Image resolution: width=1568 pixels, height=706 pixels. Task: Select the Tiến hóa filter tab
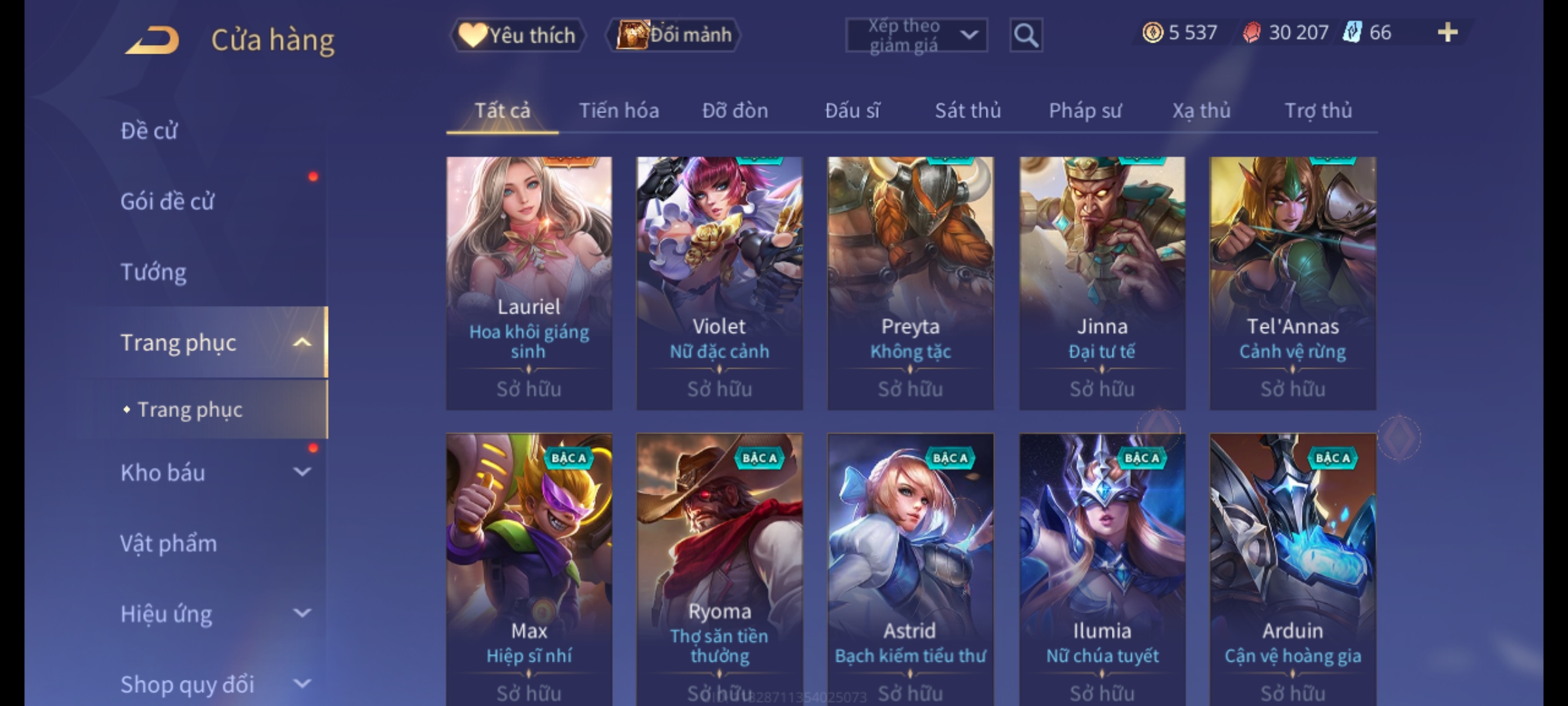pyautogui.click(x=619, y=110)
